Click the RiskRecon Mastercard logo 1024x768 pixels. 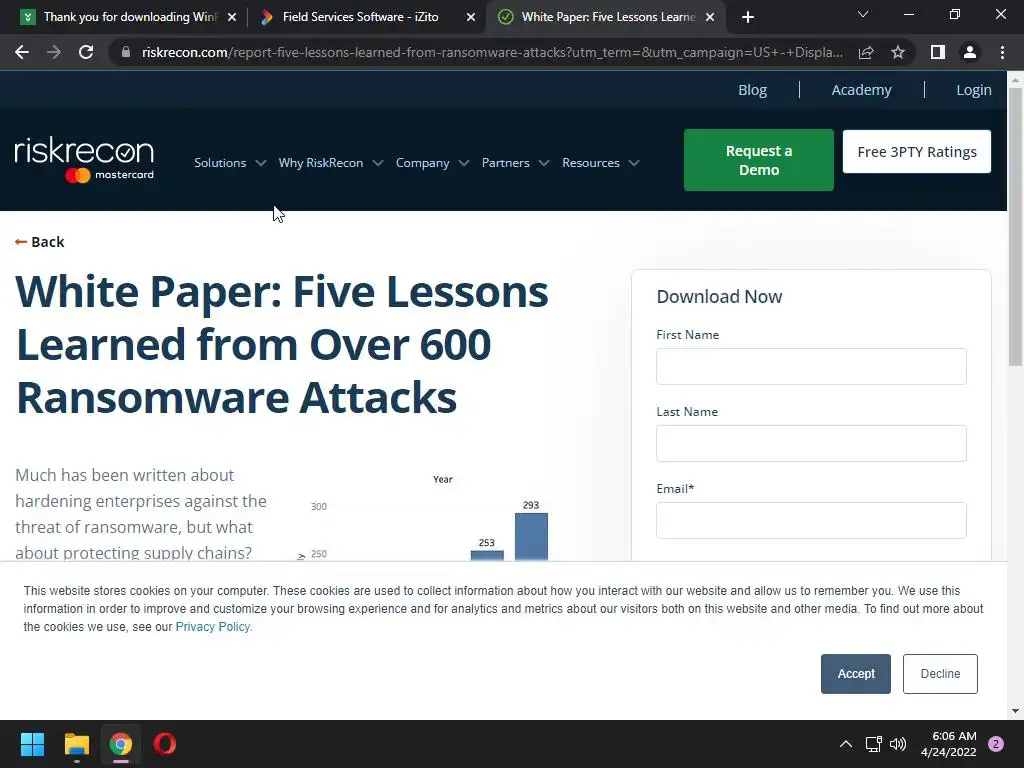tap(84, 159)
